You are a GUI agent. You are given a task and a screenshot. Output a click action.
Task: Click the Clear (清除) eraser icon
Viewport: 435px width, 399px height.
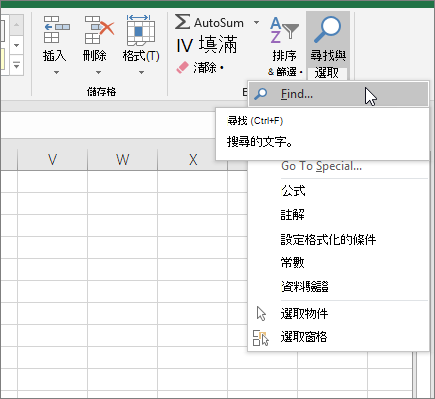point(182,68)
